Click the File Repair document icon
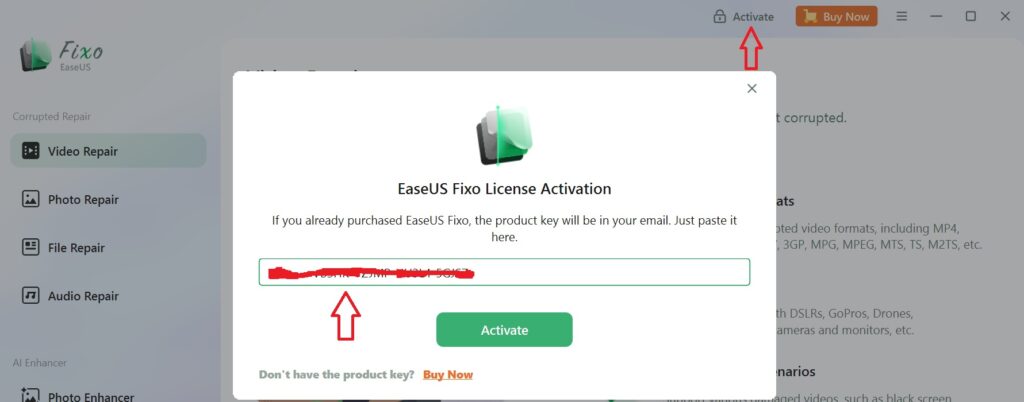Viewport: 1024px width, 402px height. pos(31,247)
